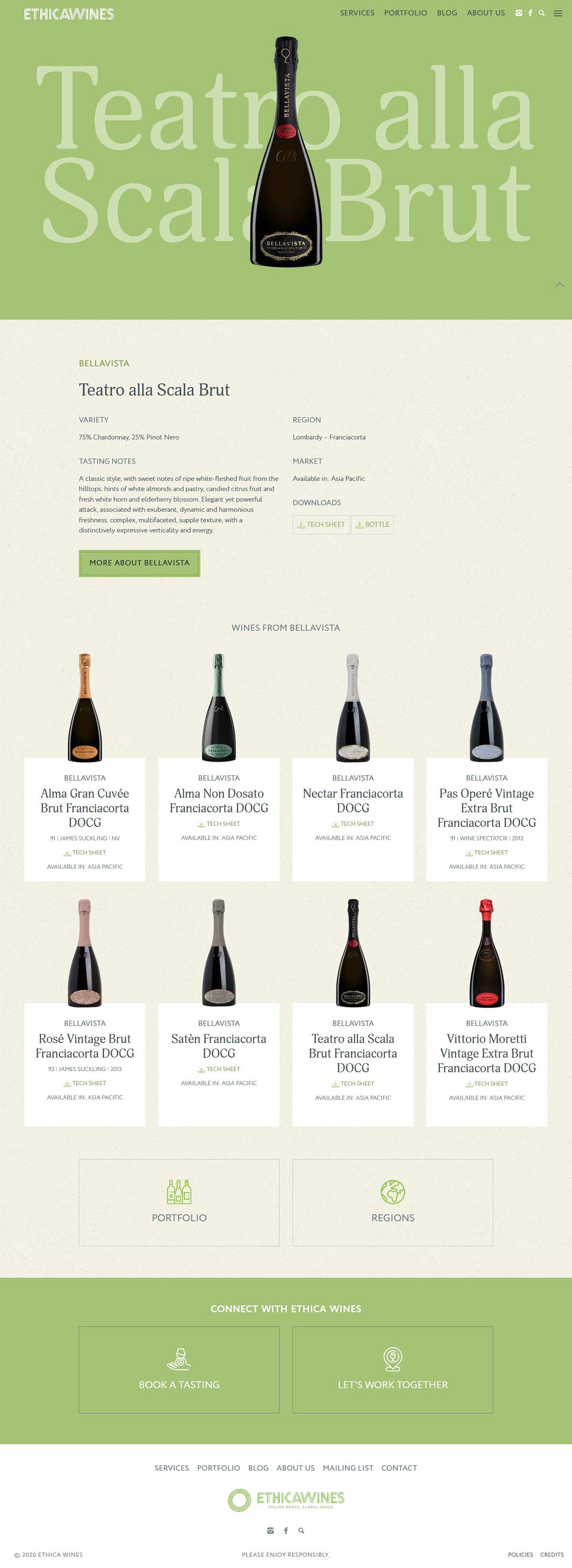
Task: Open the Blog menu item in header
Action: (447, 13)
